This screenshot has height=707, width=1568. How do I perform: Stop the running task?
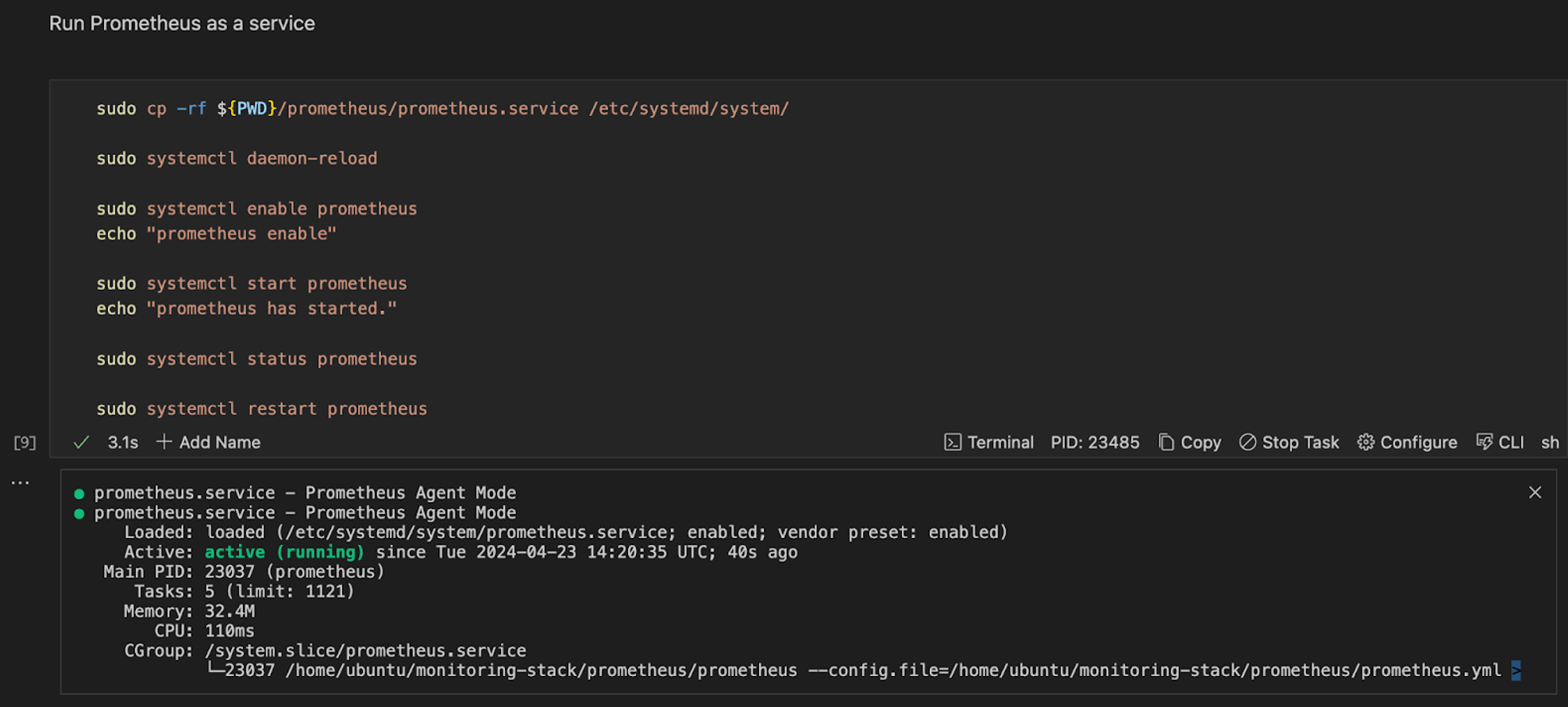coord(1289,442)
